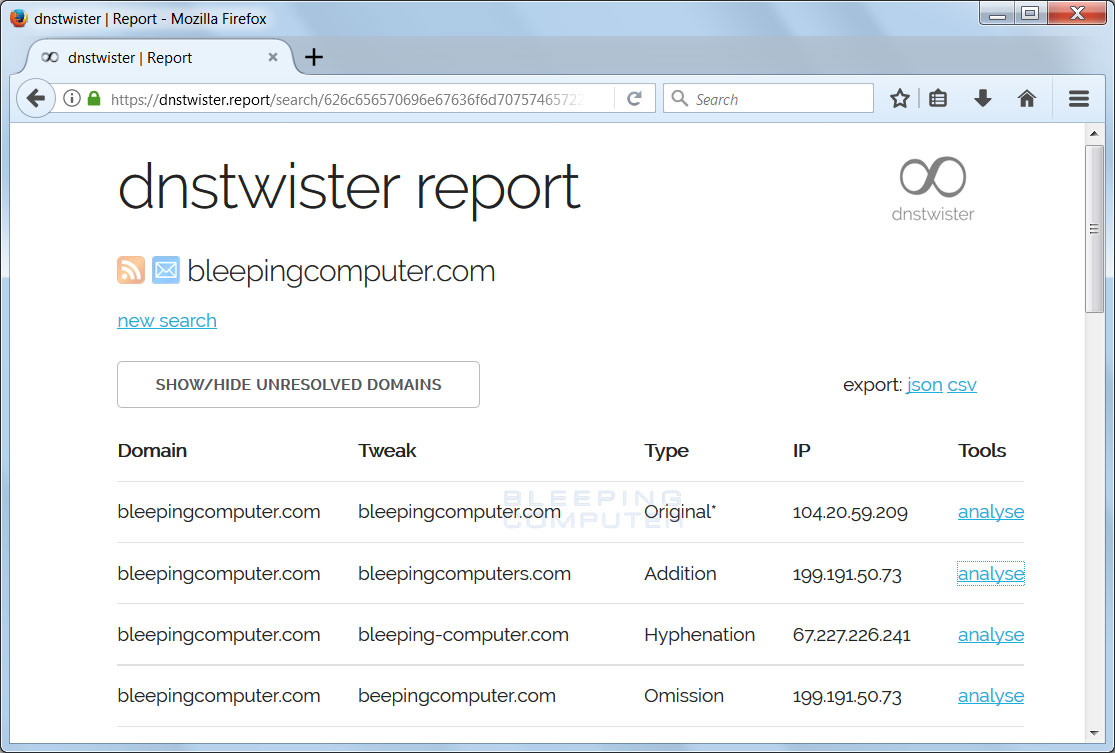Image resolution: width=1115 pixels, height=753 pixels.
Task: View the green padlock security details
Action: (94, 98)
